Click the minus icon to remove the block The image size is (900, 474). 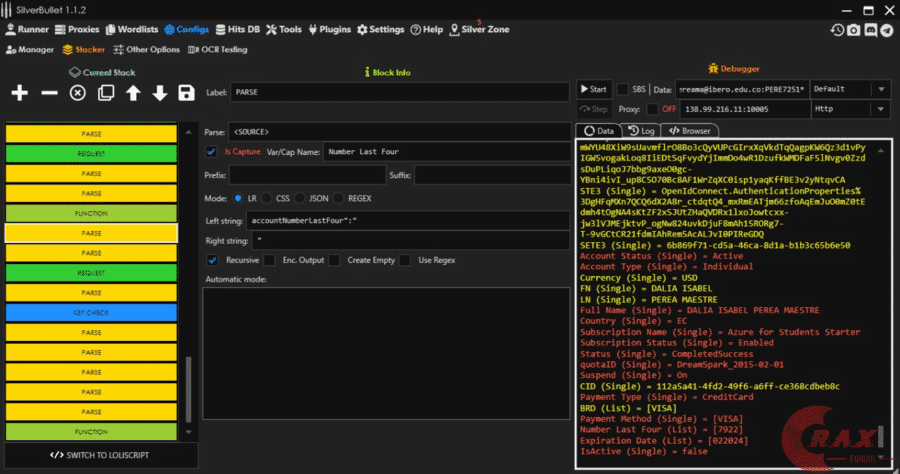pos(49,93)
